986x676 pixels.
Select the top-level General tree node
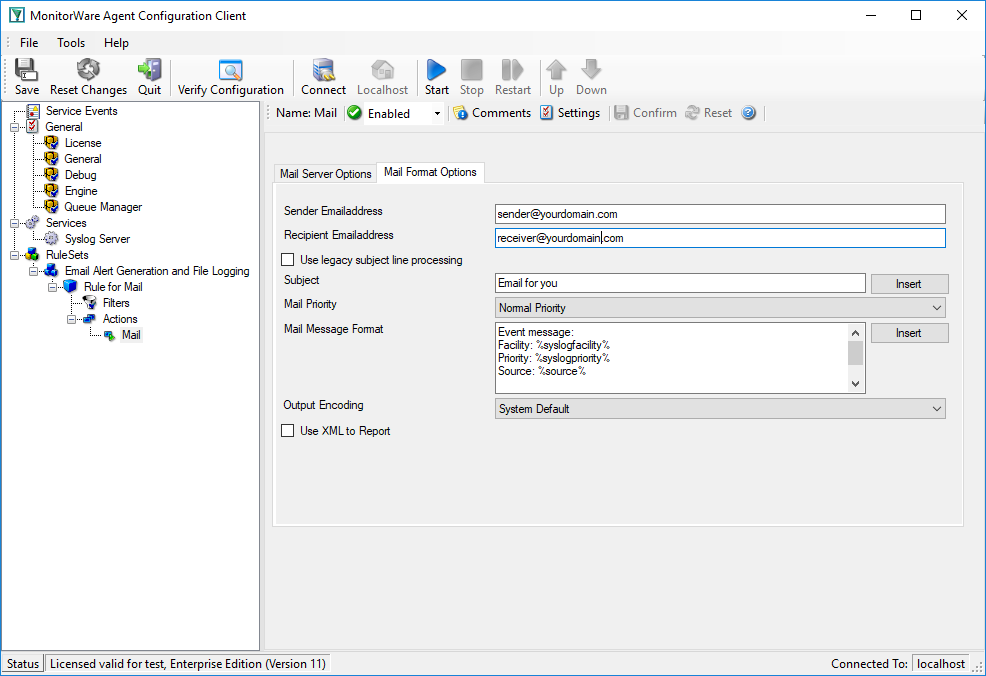click(64, 127)
